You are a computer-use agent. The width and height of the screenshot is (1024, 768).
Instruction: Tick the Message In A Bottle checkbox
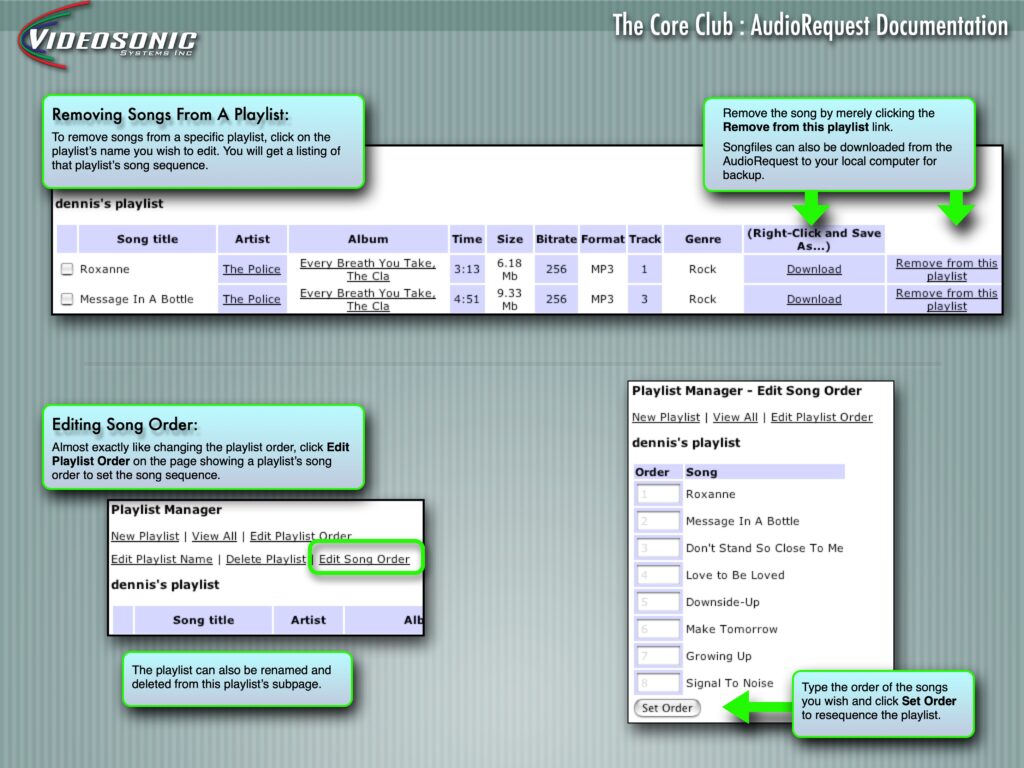click(67, 299)
